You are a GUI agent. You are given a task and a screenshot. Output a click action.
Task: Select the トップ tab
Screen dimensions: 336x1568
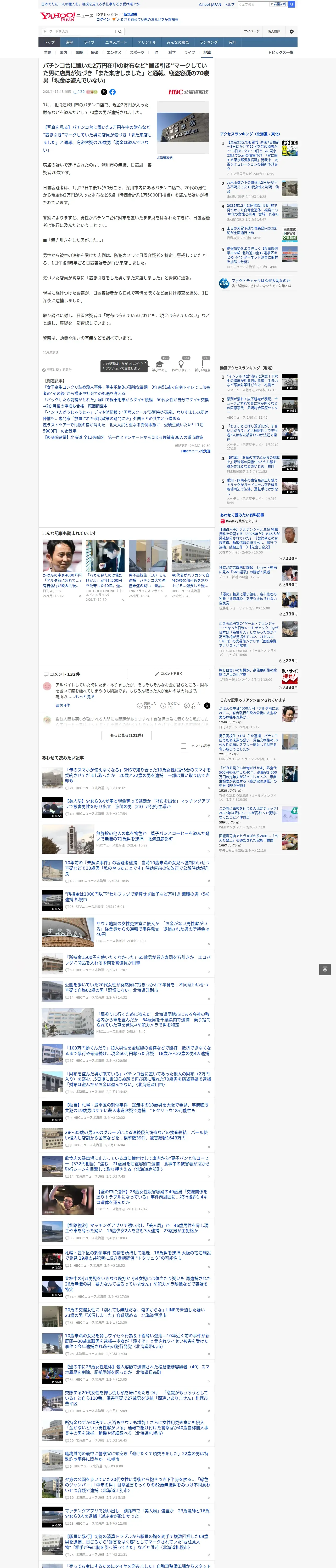pyautogui.click(x=49, y=43)
